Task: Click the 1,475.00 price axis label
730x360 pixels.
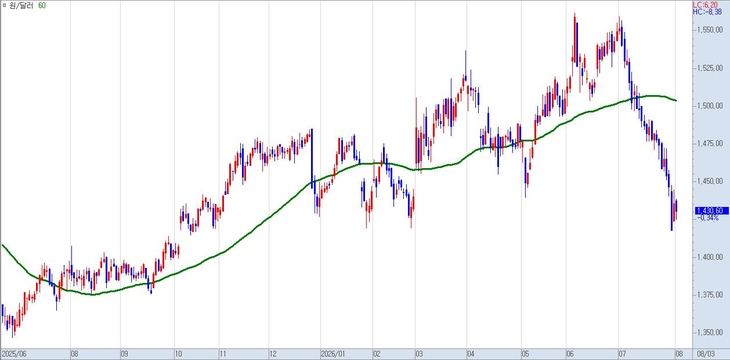Action: tap(710, 143)
